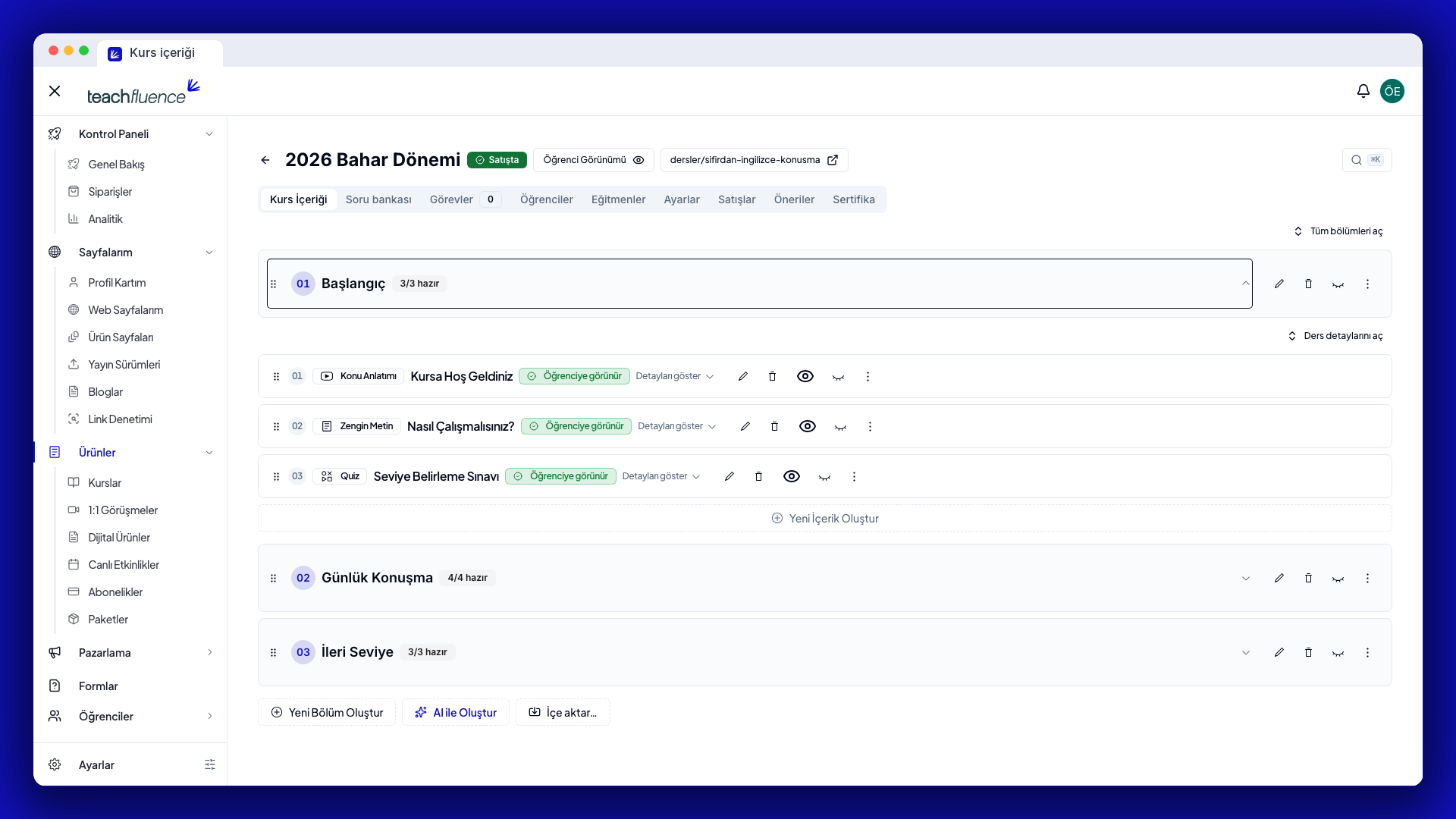Screen dimensions: 1456x819
Task: Expand Detayları göster for Kursa Hoş Geldiniz
Action: point(675,376)
